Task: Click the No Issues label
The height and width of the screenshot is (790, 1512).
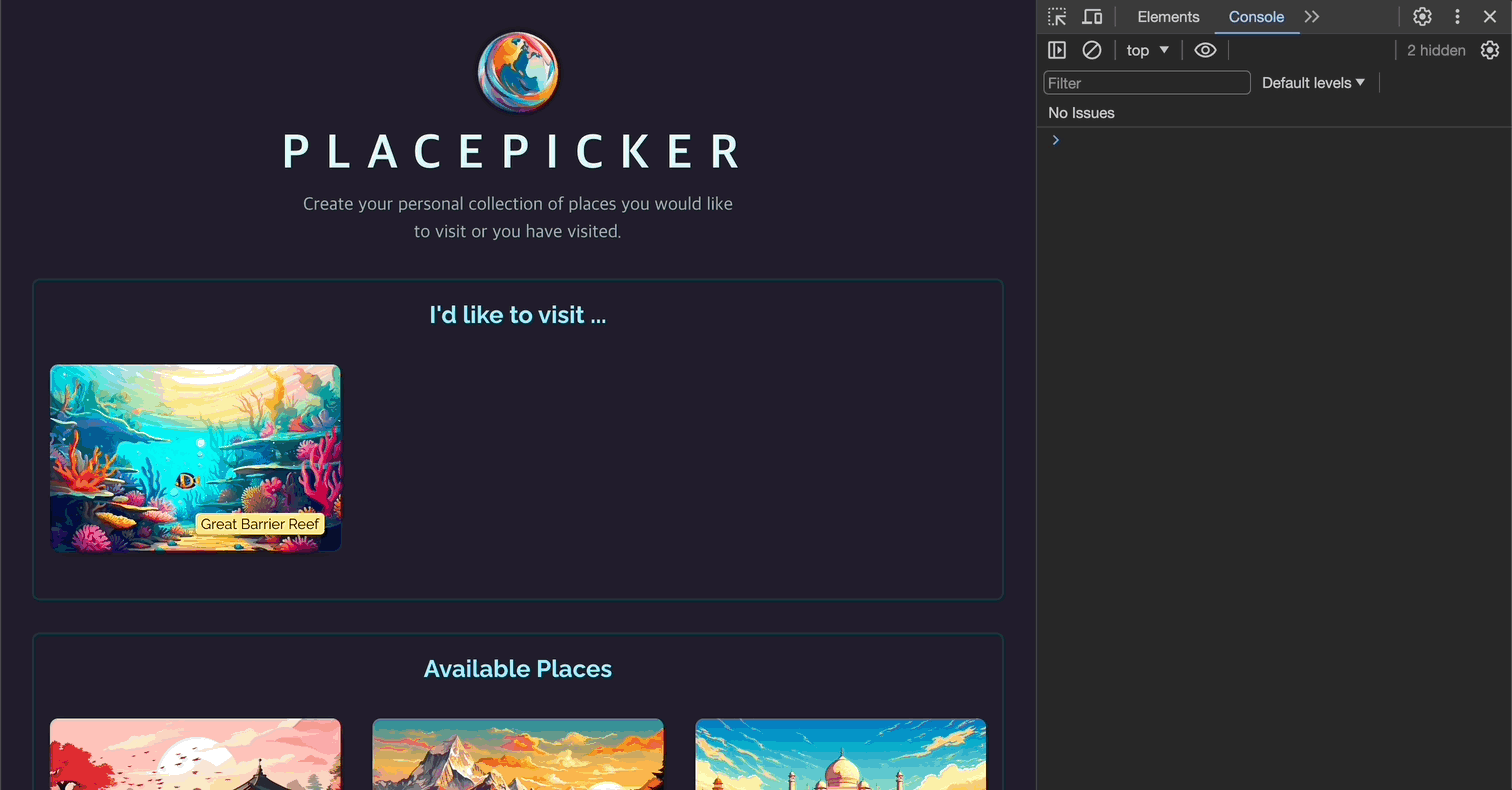Action: pos(1081,113)
